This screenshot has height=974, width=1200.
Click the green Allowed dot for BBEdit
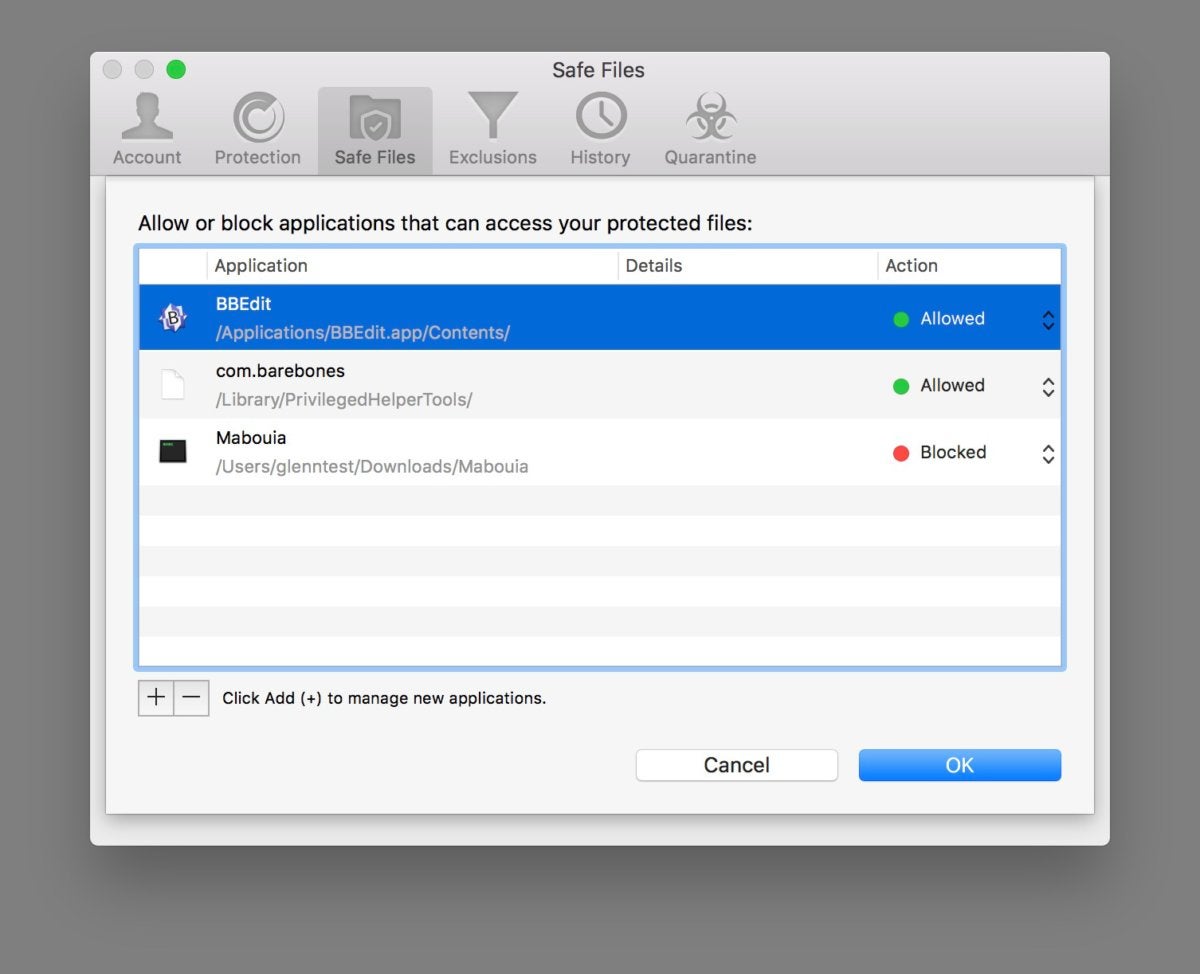[x=901, y=319]
